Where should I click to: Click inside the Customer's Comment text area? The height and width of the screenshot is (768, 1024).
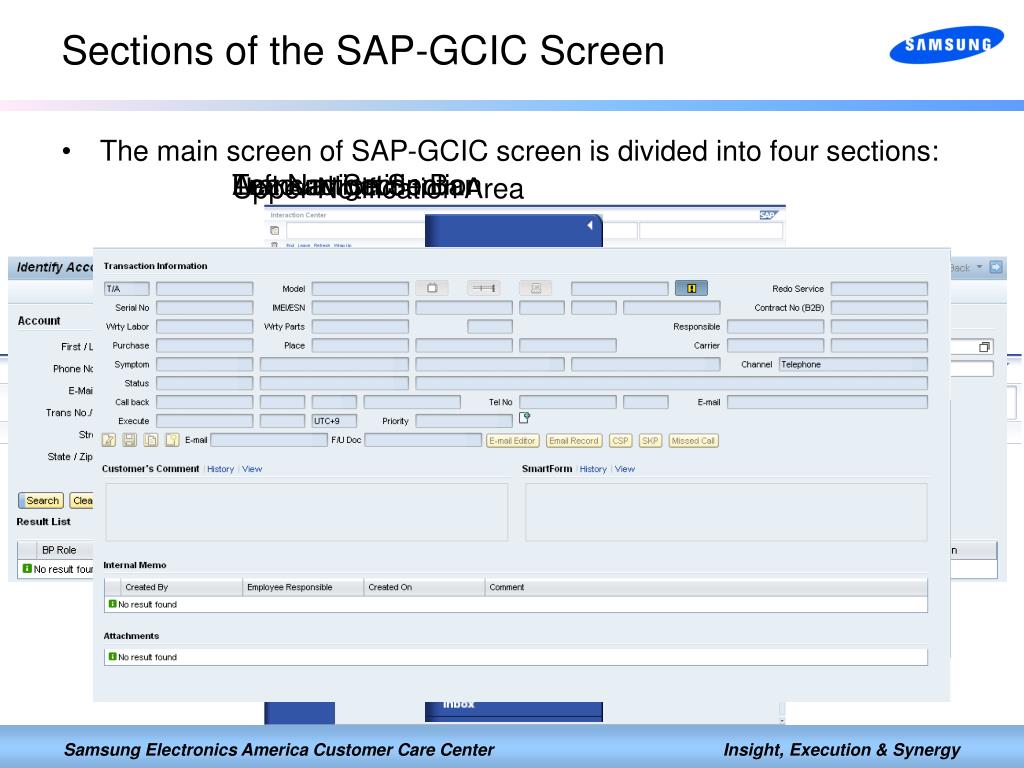pyautogui.click(x=307, y=512)
